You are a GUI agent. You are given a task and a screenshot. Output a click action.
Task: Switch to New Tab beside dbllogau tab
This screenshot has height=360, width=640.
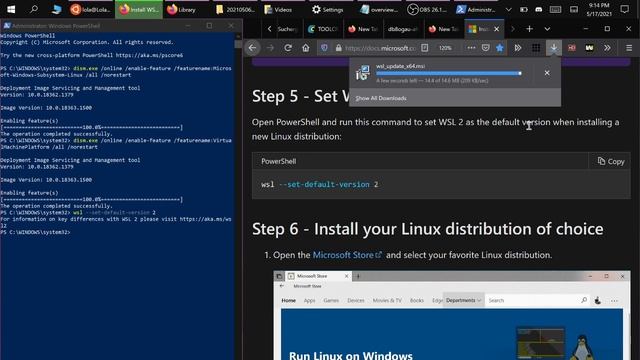point(443,29)
